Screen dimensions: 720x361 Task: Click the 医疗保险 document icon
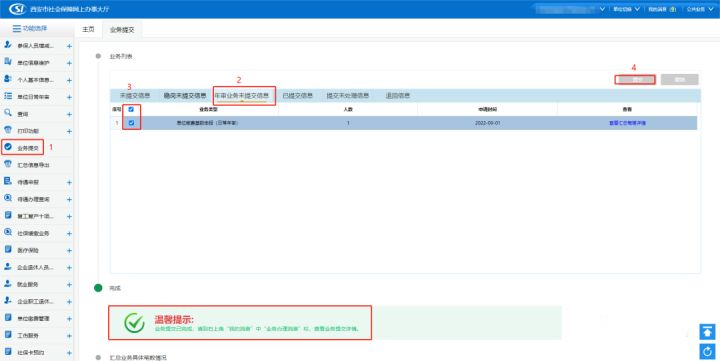click(8, 249)
